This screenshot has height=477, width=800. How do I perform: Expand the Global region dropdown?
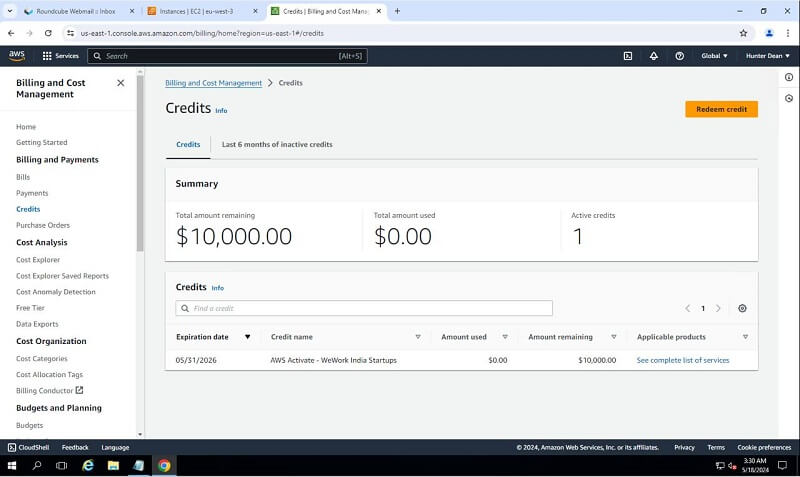715,56
